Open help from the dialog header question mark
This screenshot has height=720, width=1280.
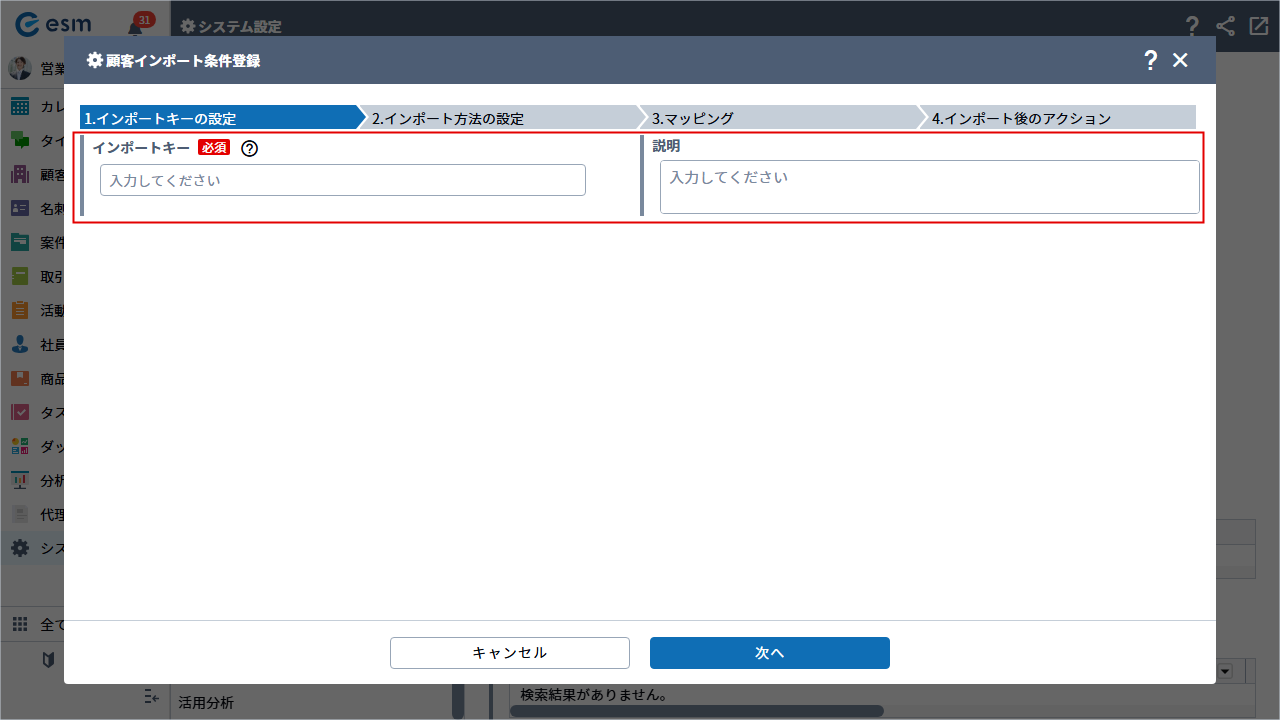pyautogui.click(x=1151, y=60)
